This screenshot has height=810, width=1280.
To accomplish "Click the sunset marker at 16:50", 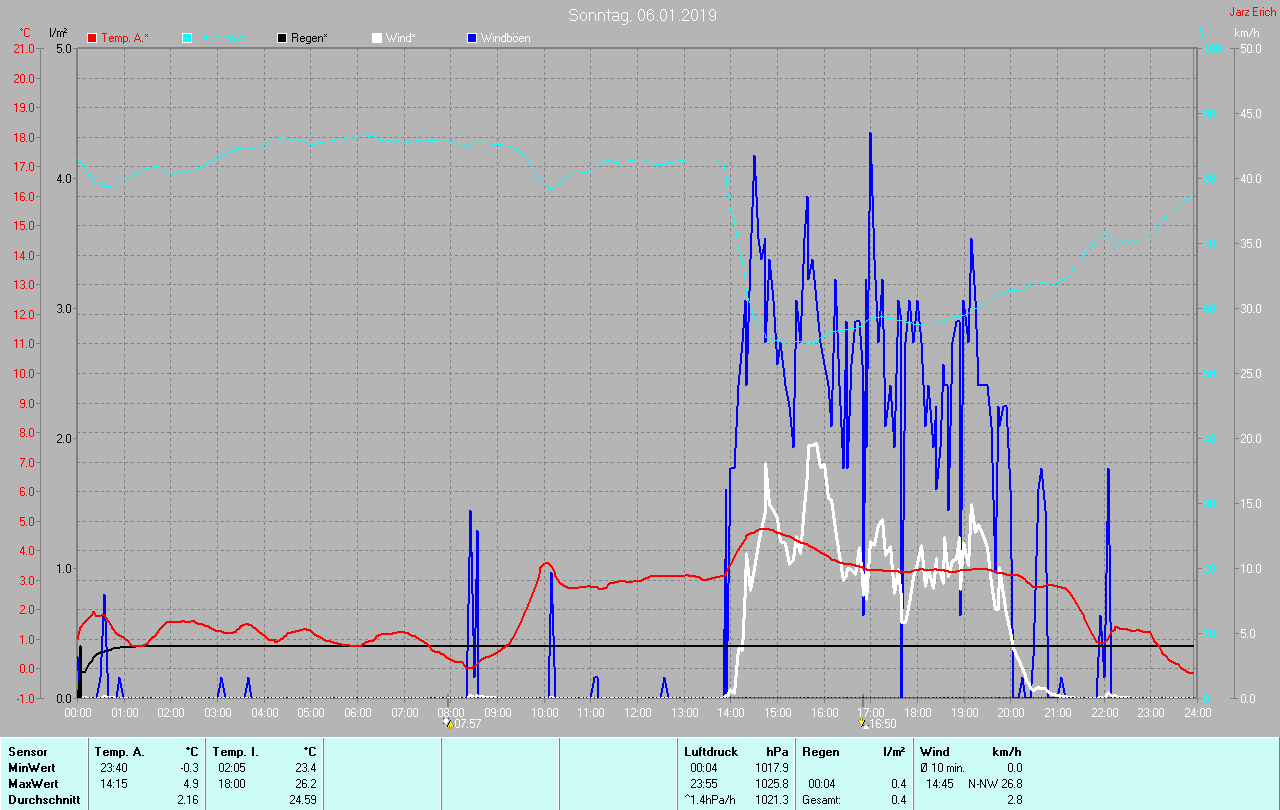I will 863,721.
